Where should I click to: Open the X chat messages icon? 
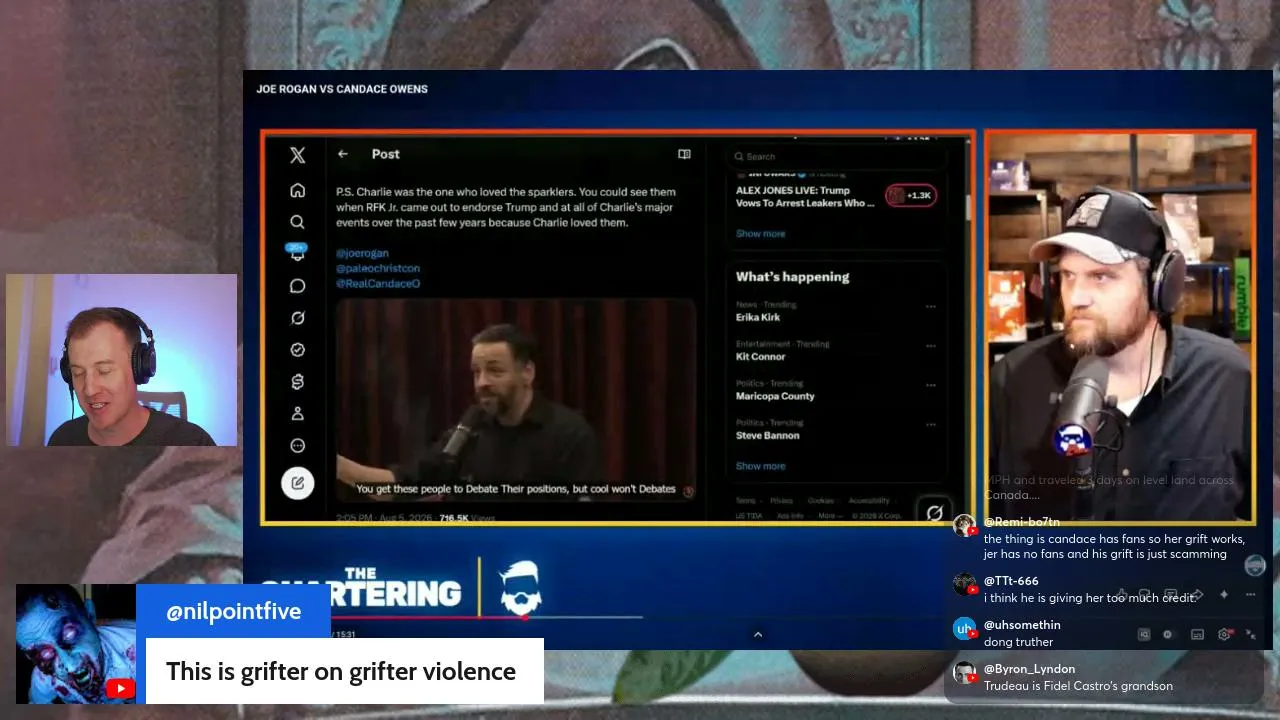[x=297, y=286]
